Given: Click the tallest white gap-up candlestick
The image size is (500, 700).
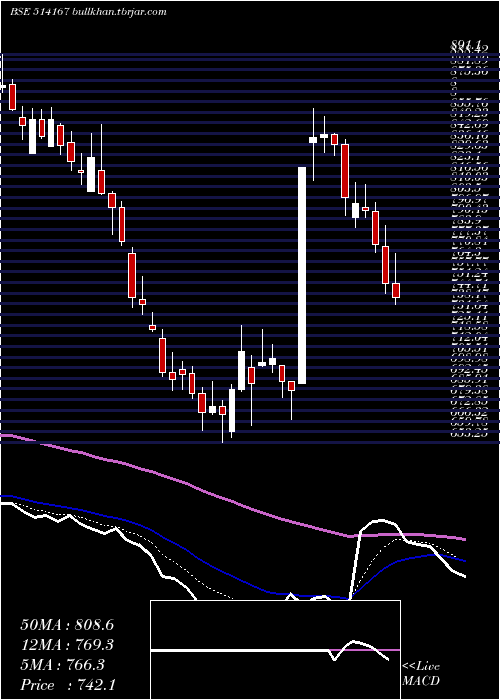Looking at the screenshot, I should click(x=302, y=275).
